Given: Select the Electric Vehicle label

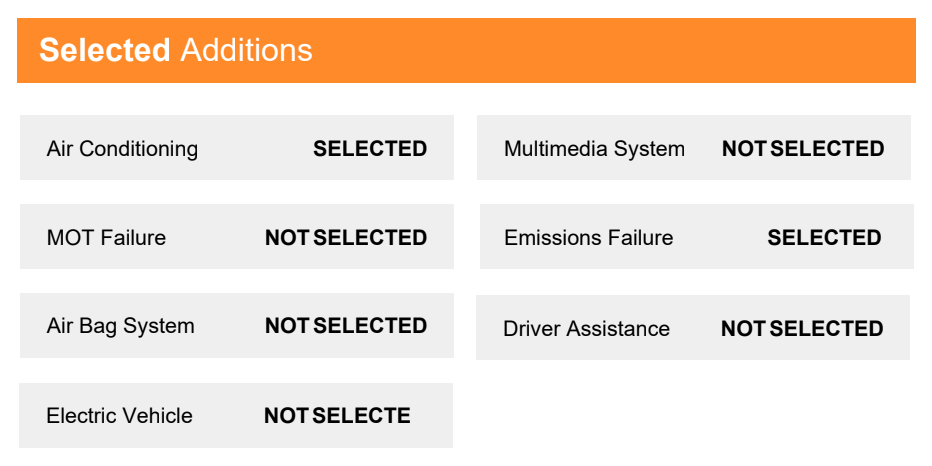Looking at the screenshot, I should click(119, 415).
